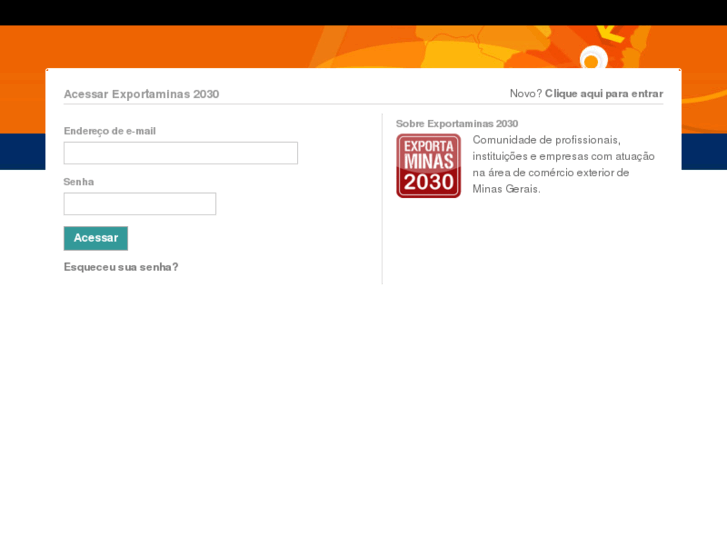This screenshot has width=727, height=545.
Task: Click the Exporta Minas 2030 logo
Action: click(428, 166)
